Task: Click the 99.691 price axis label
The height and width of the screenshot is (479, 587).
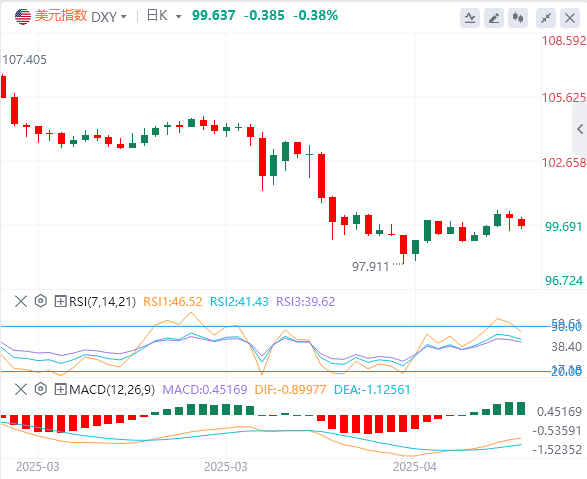Action: pyautogui.click(x=563, y=227)
